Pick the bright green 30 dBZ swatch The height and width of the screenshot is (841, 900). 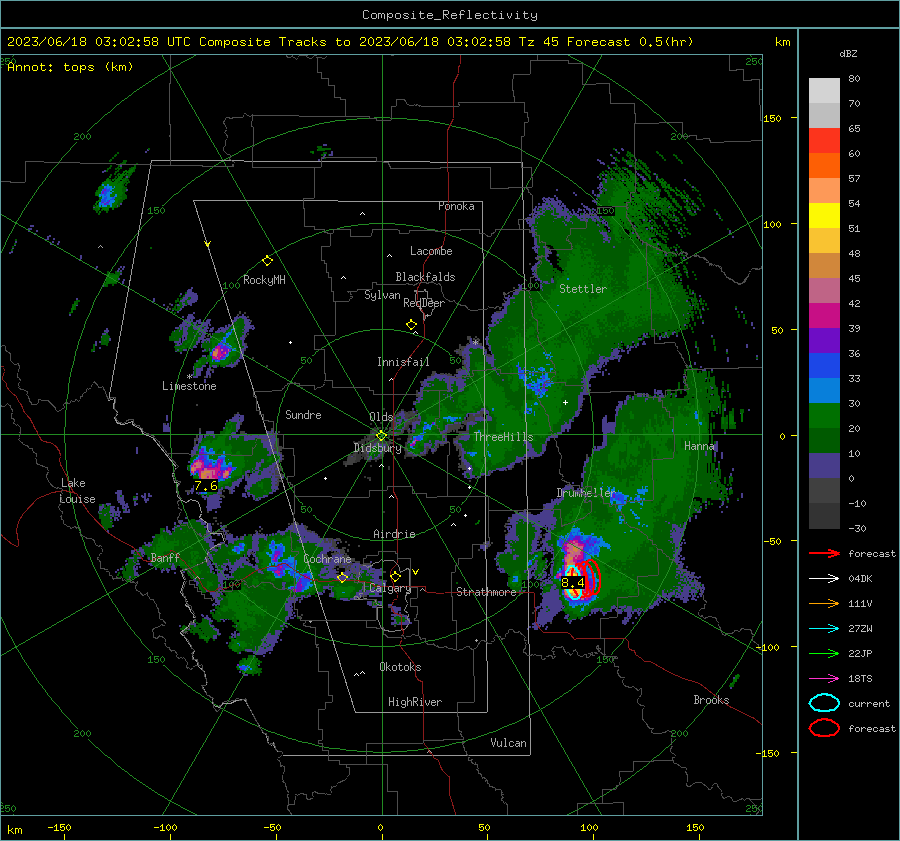[824, 415]
